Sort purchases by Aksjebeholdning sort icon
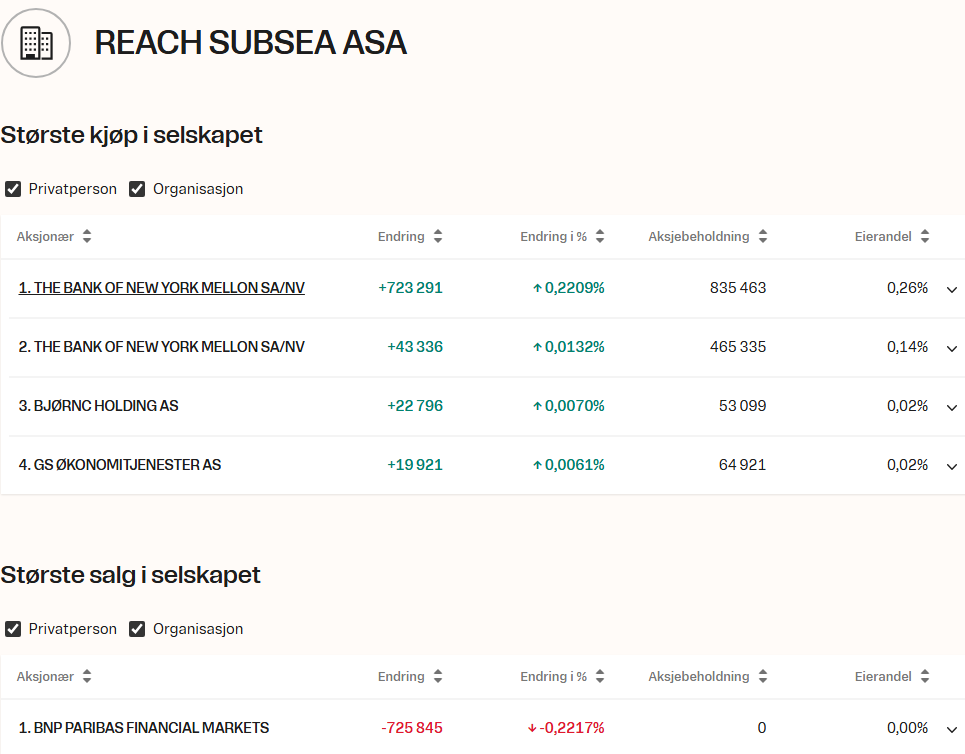The image size is (965, 754). pyautogui.click(x=763, y=237)
